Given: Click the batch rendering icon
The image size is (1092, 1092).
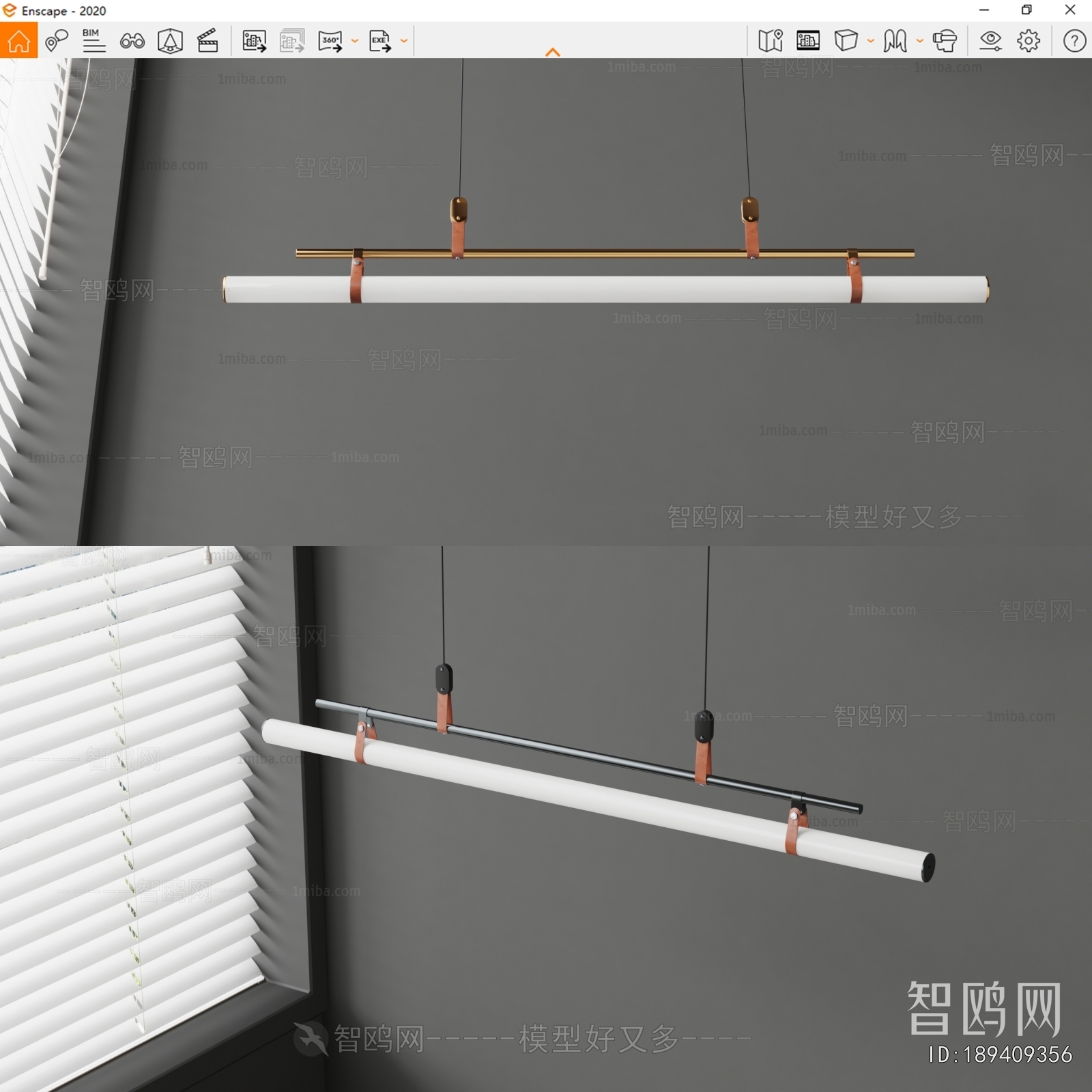Looking at the screenshot, I should point(292,41).
